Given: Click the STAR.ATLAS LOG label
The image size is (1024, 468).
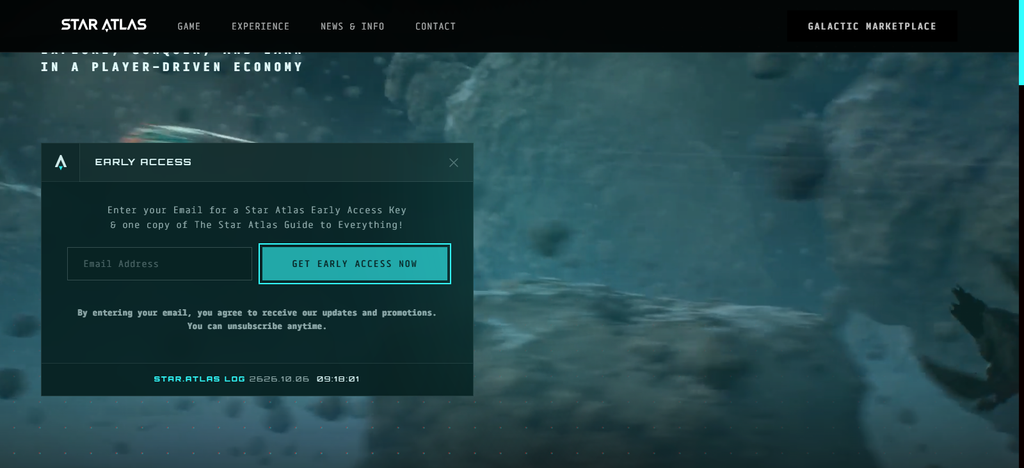Looking at the screenshot, I should (199, 379).
